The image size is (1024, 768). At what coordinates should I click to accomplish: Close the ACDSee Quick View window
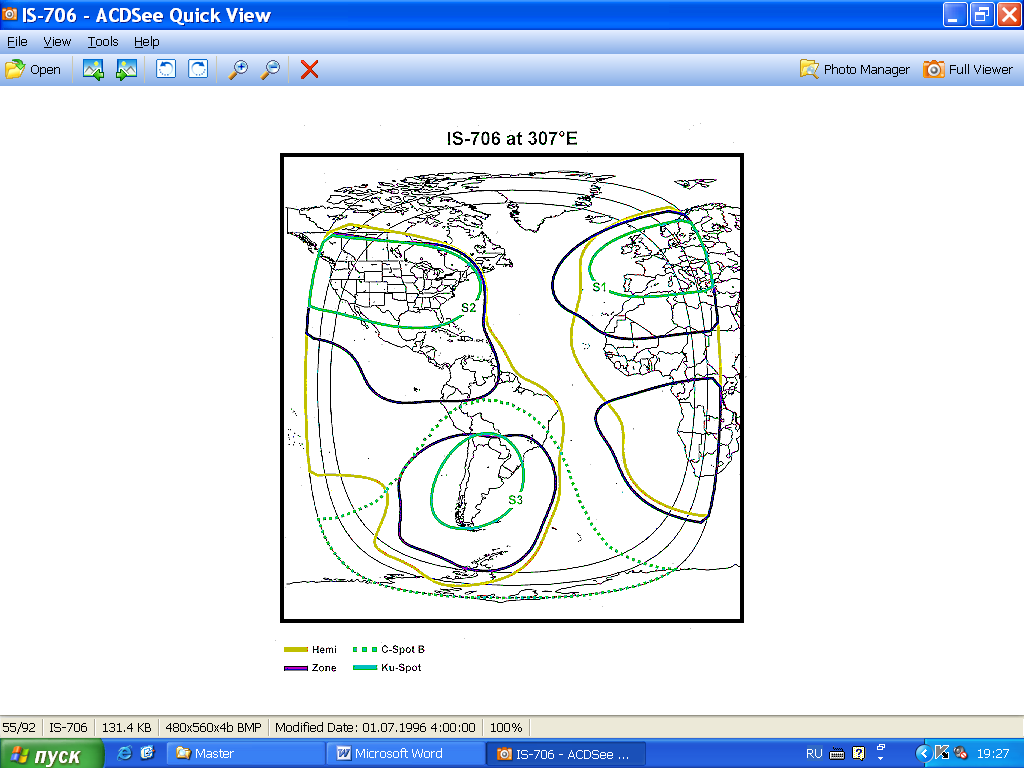click(1008, 14)
